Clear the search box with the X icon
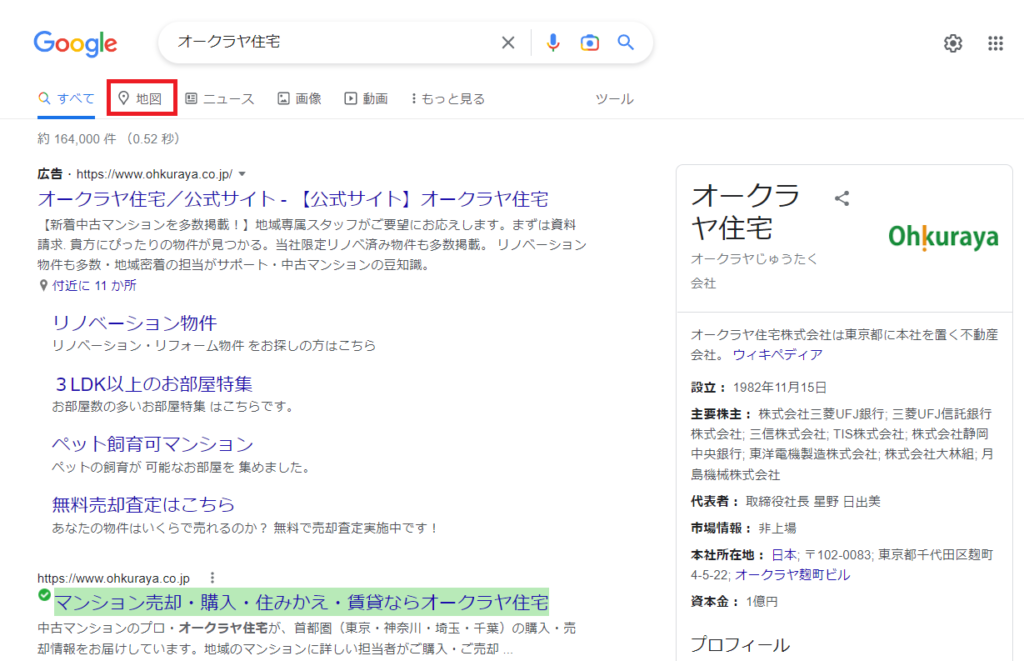The height and width of the screenshot is (661, 1024). point(508,42)
